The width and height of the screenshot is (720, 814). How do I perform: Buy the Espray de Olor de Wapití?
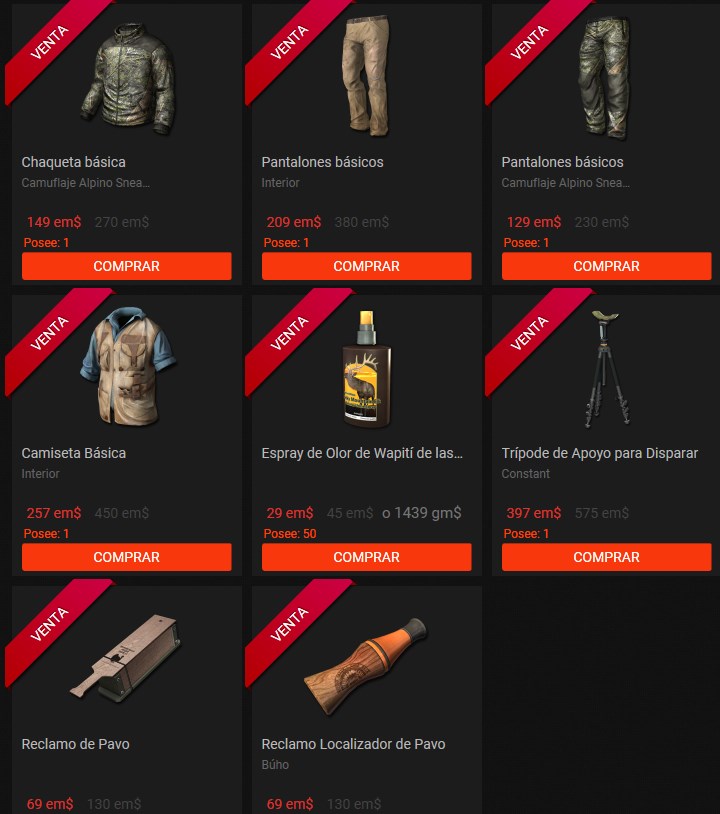click(366, 557)
